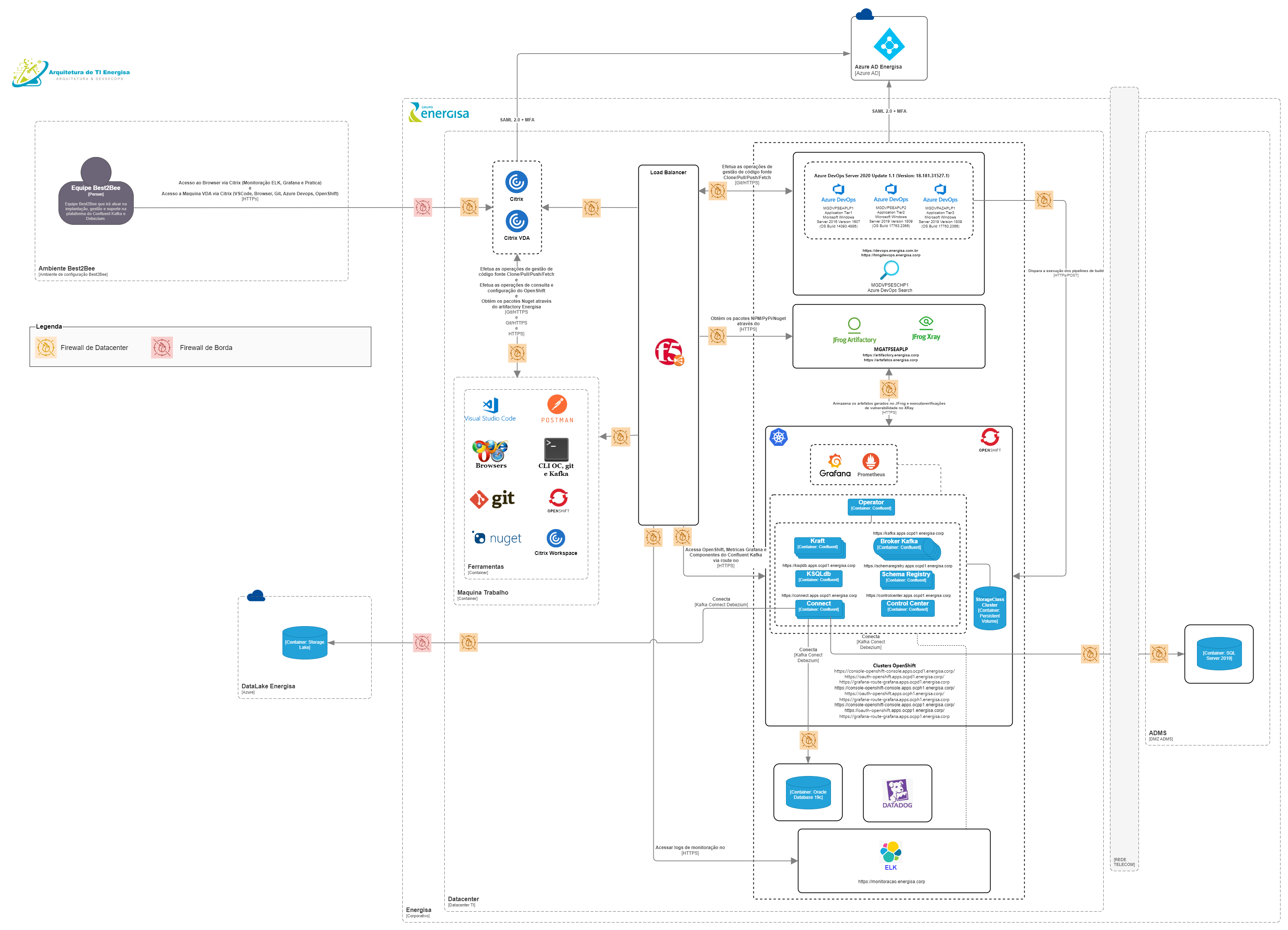This screenshot has height=930, width=1288.
Task: Select the Citrix VDA icon
Action: pos(516,221)
